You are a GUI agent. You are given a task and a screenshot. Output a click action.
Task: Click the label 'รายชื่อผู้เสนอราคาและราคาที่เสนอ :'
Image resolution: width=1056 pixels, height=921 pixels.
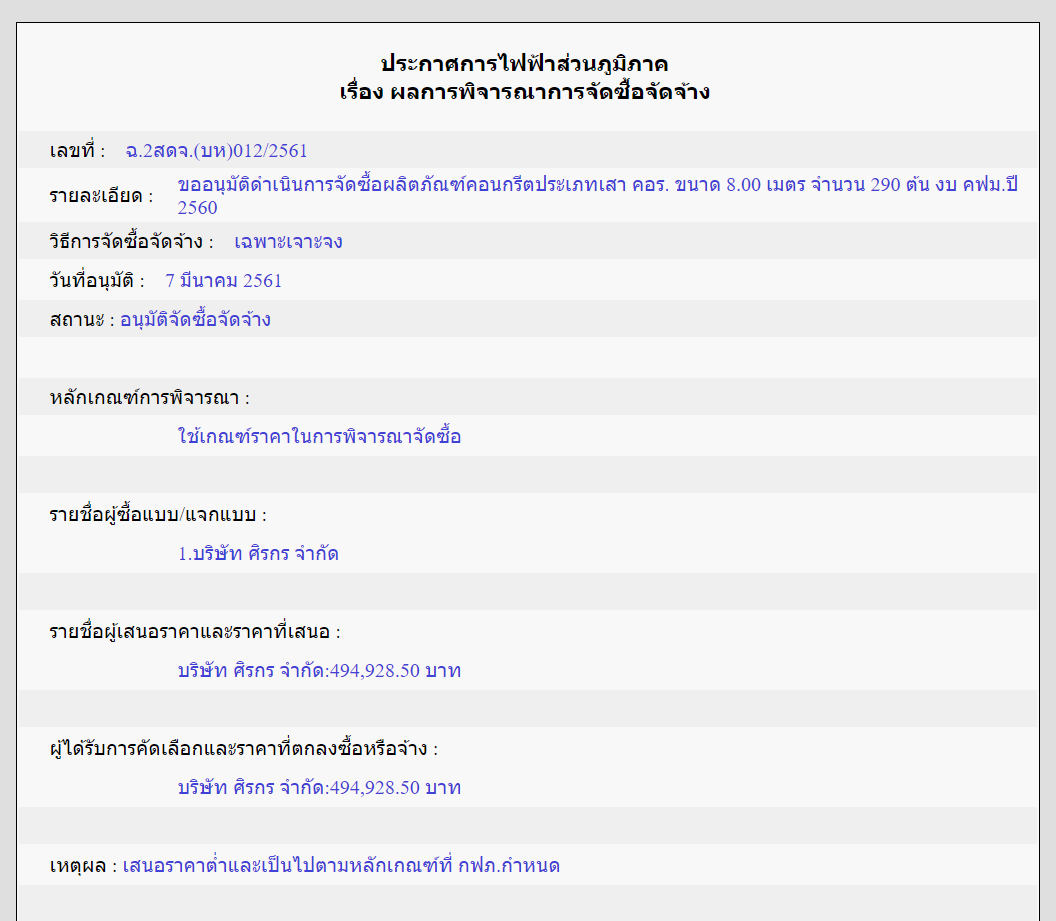195,632
